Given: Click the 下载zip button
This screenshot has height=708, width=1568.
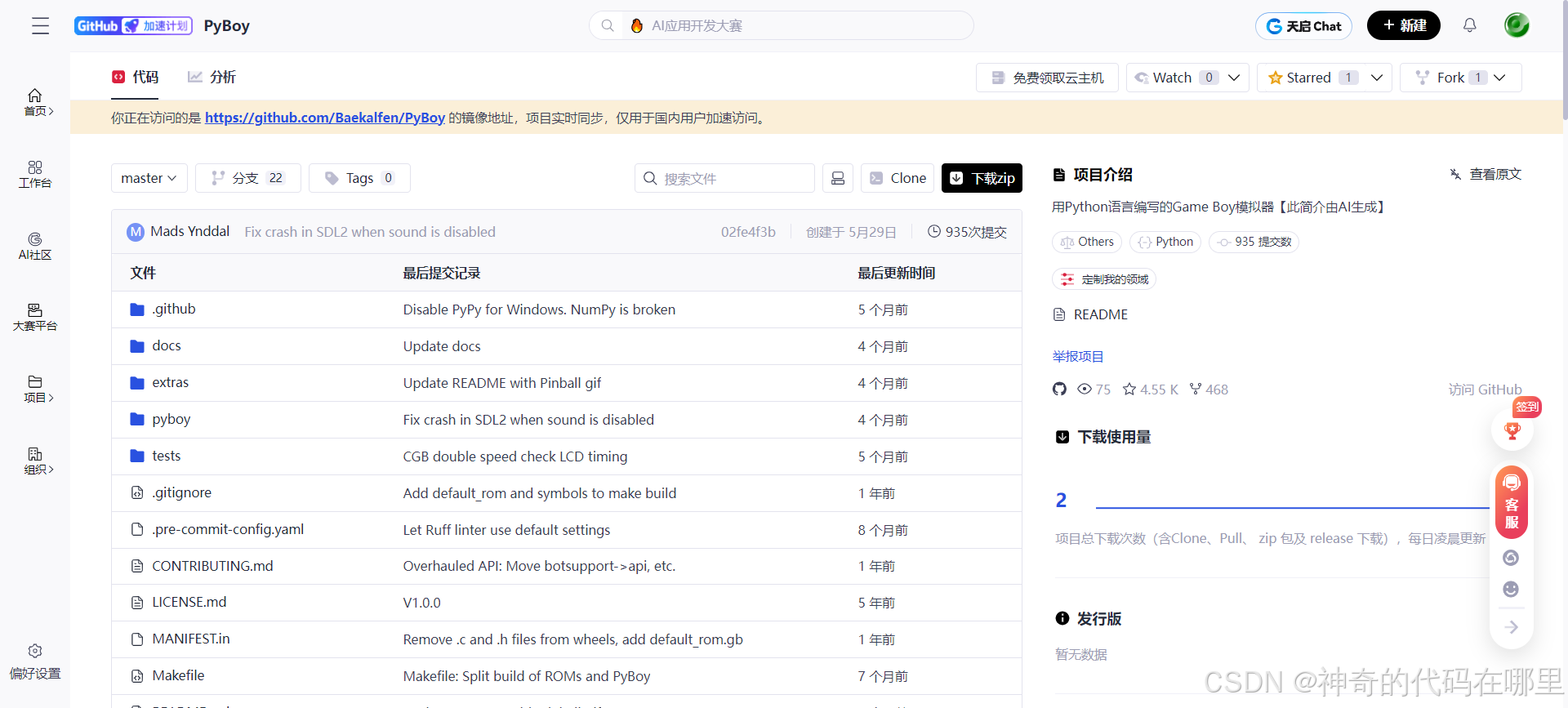Looking at the screenshot, I should click(982, 178).
